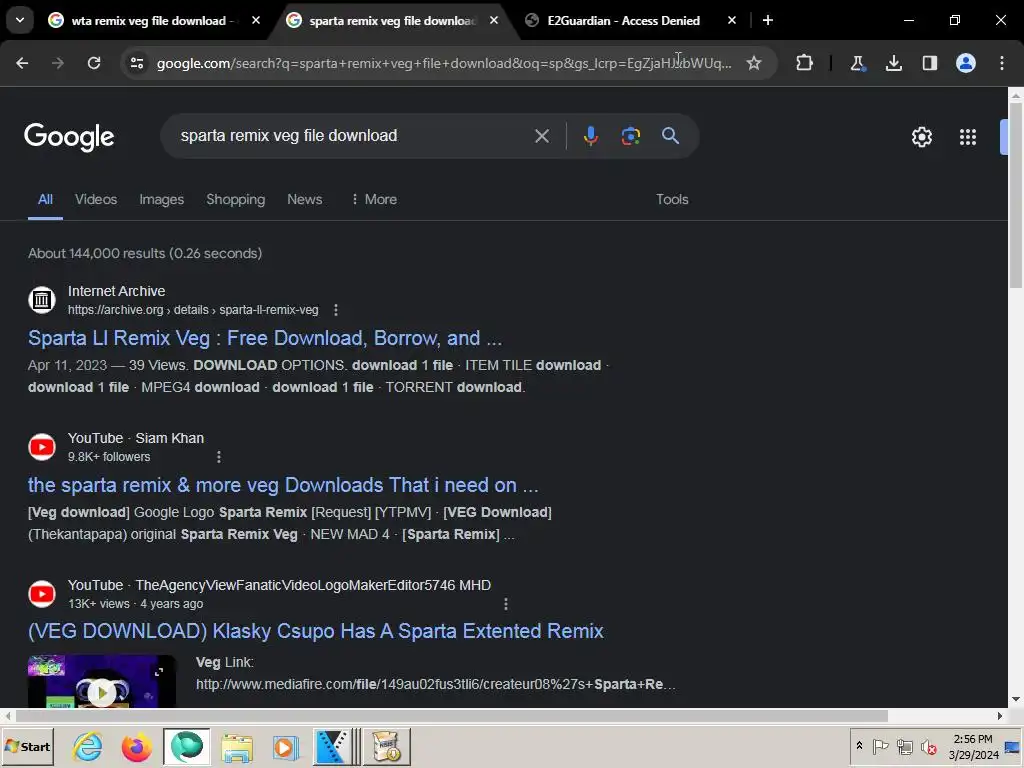1024x768 pixels.
Task: Close the wta remix veg tab
Action: [256, 20]
